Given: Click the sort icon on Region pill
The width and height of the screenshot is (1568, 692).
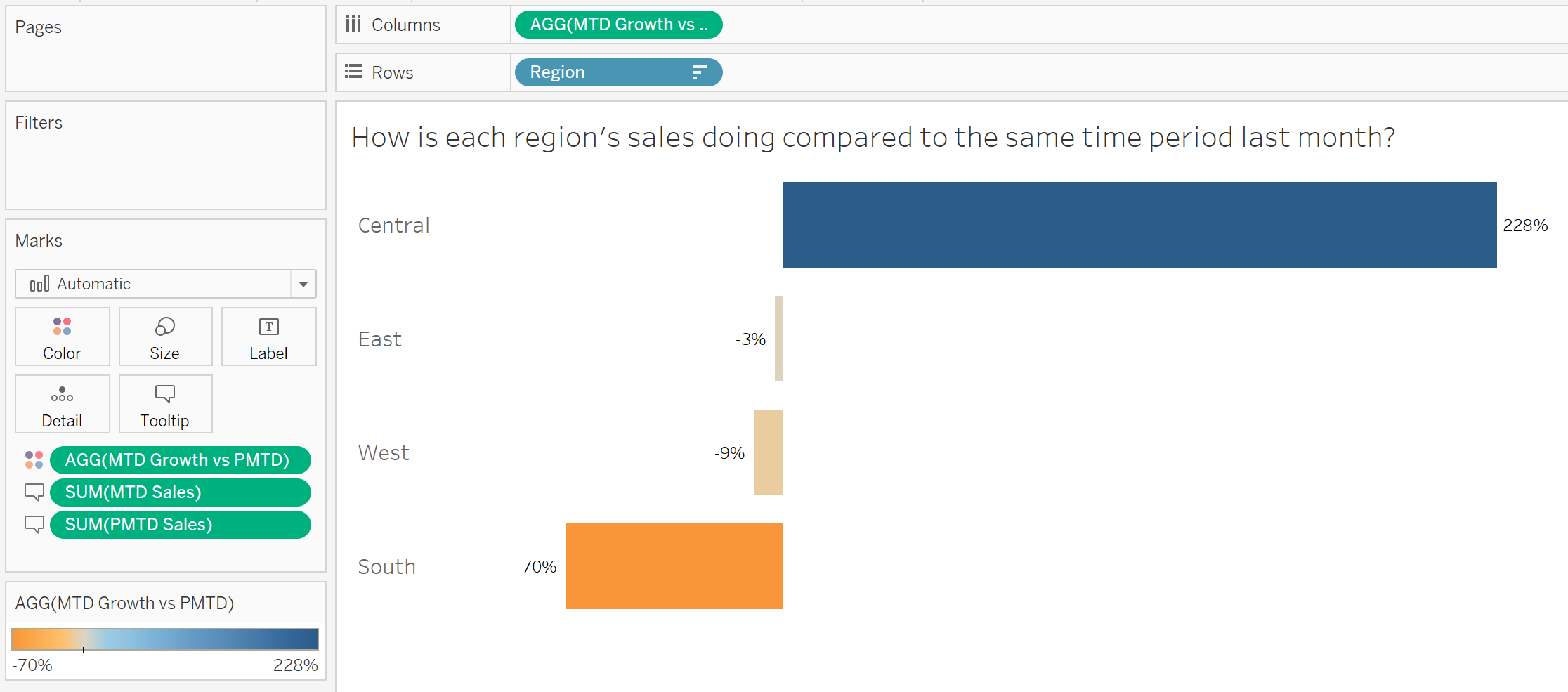Looking at the screenshot, I should point(699,72).
